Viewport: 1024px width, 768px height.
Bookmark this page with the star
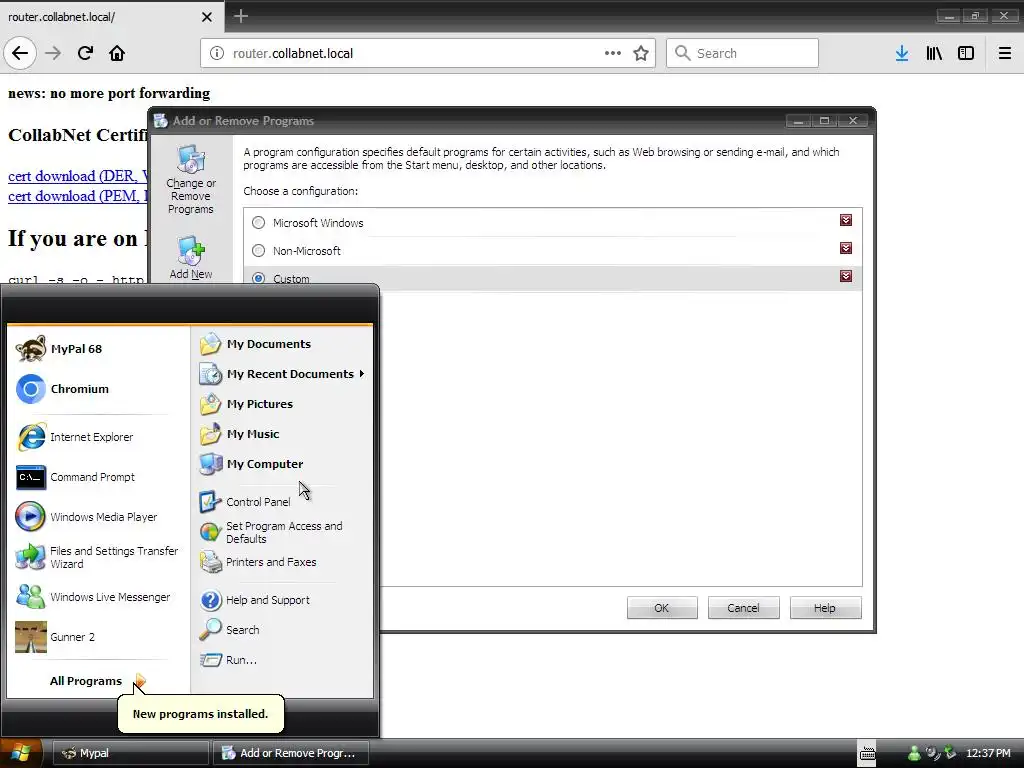(641, 53)
